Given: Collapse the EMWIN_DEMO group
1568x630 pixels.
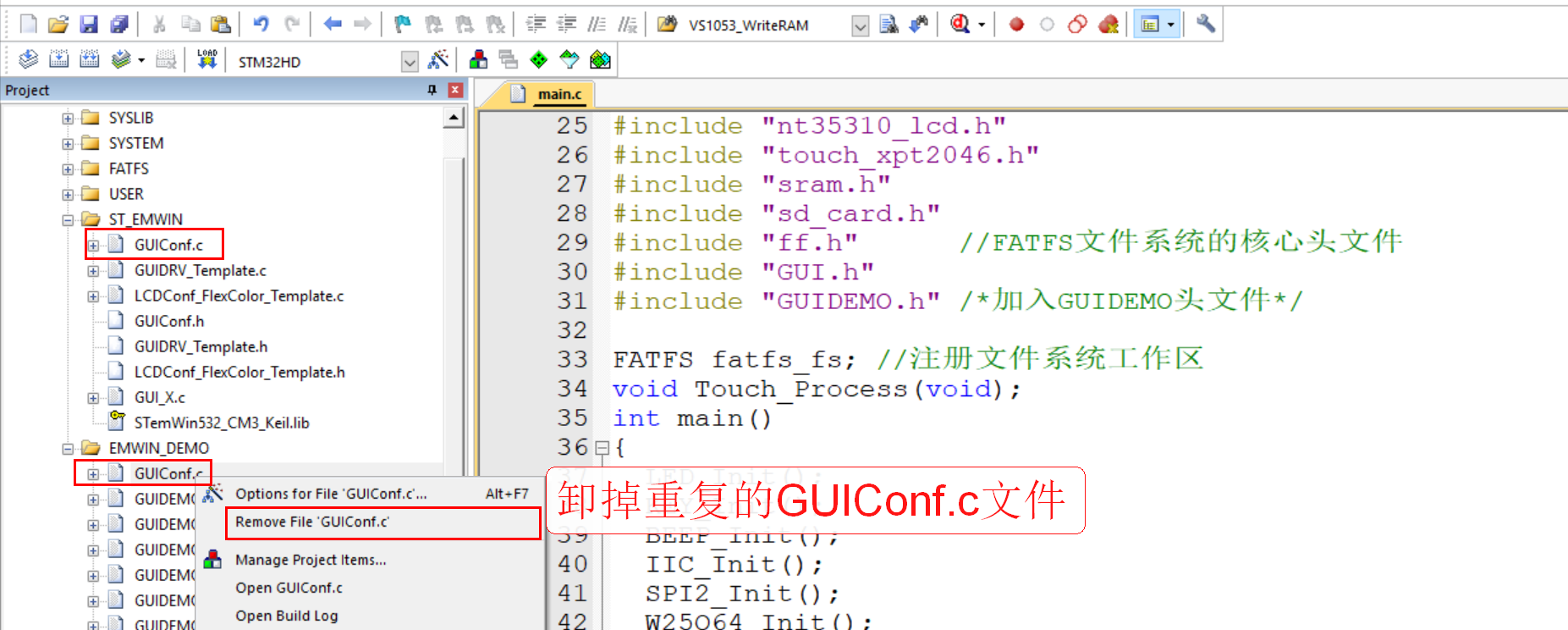Looking at the screenshot, I should [x=68, y=449].
